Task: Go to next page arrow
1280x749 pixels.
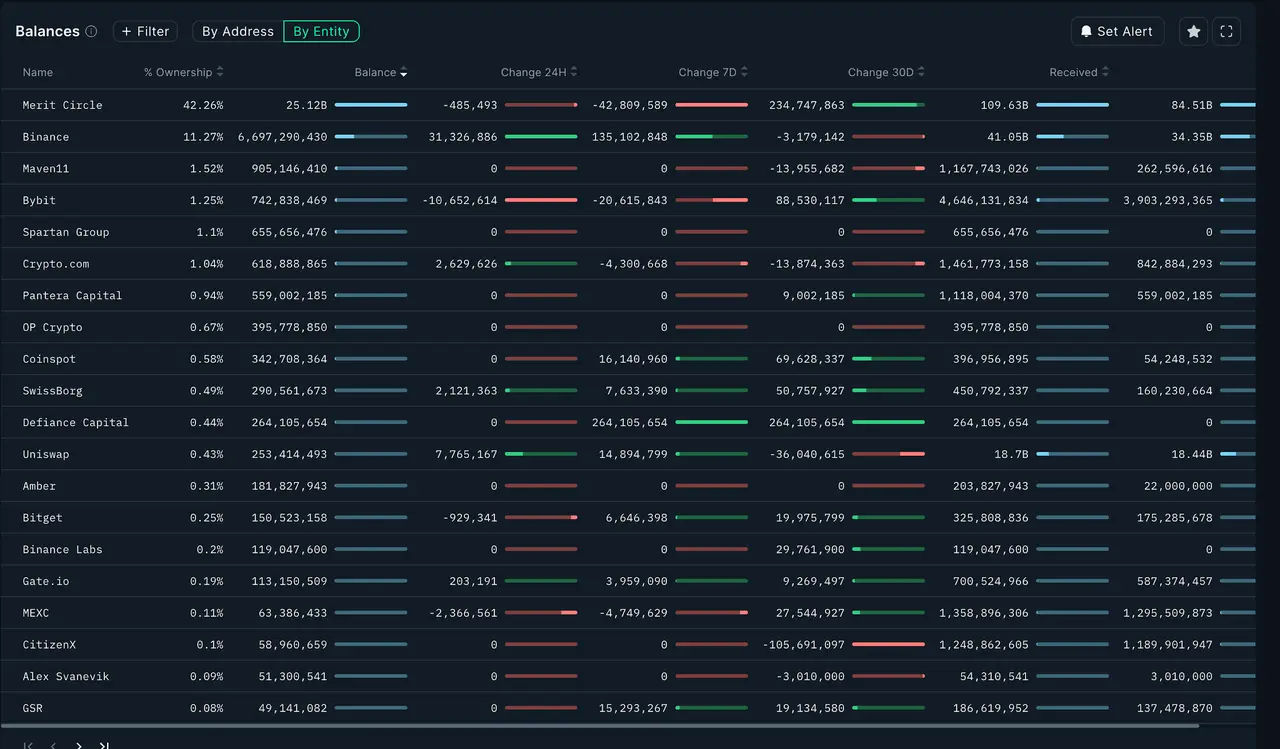Action: pyautogui.click(x=79, y=745)
